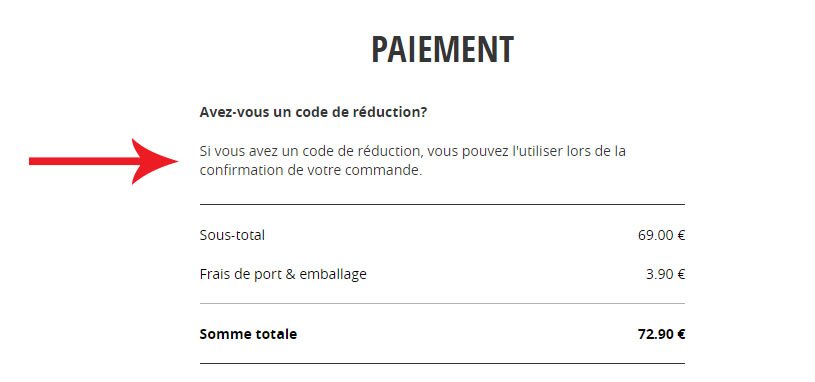Select the 'Frais de port & emballage' label
The image size is (815, 382).
(x=283, y=274)
